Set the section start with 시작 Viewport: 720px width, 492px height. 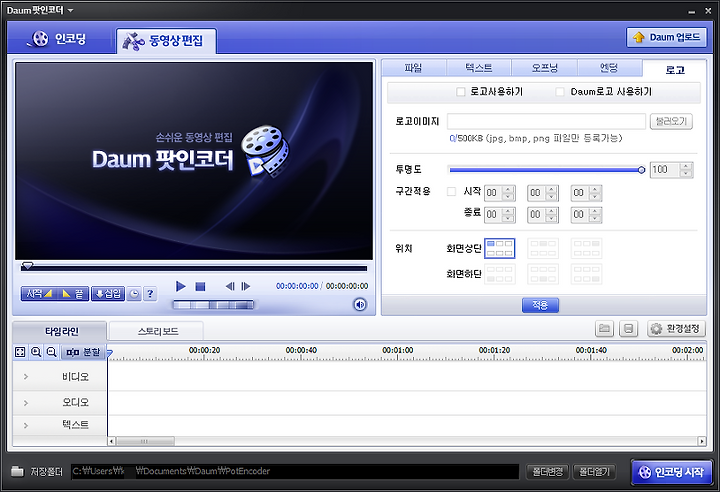click(38, 294)
